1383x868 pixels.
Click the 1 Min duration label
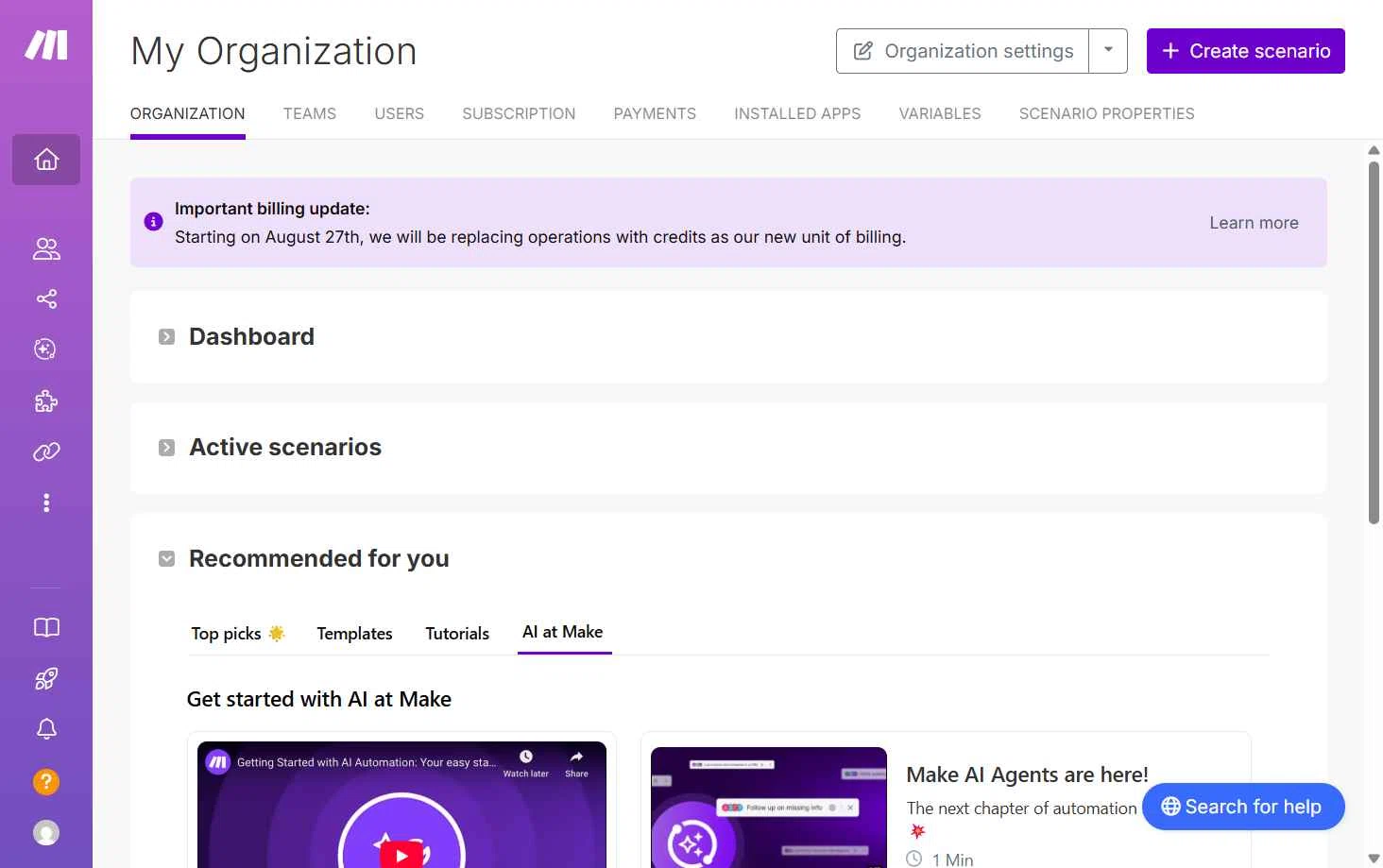(x=952, y=859)
